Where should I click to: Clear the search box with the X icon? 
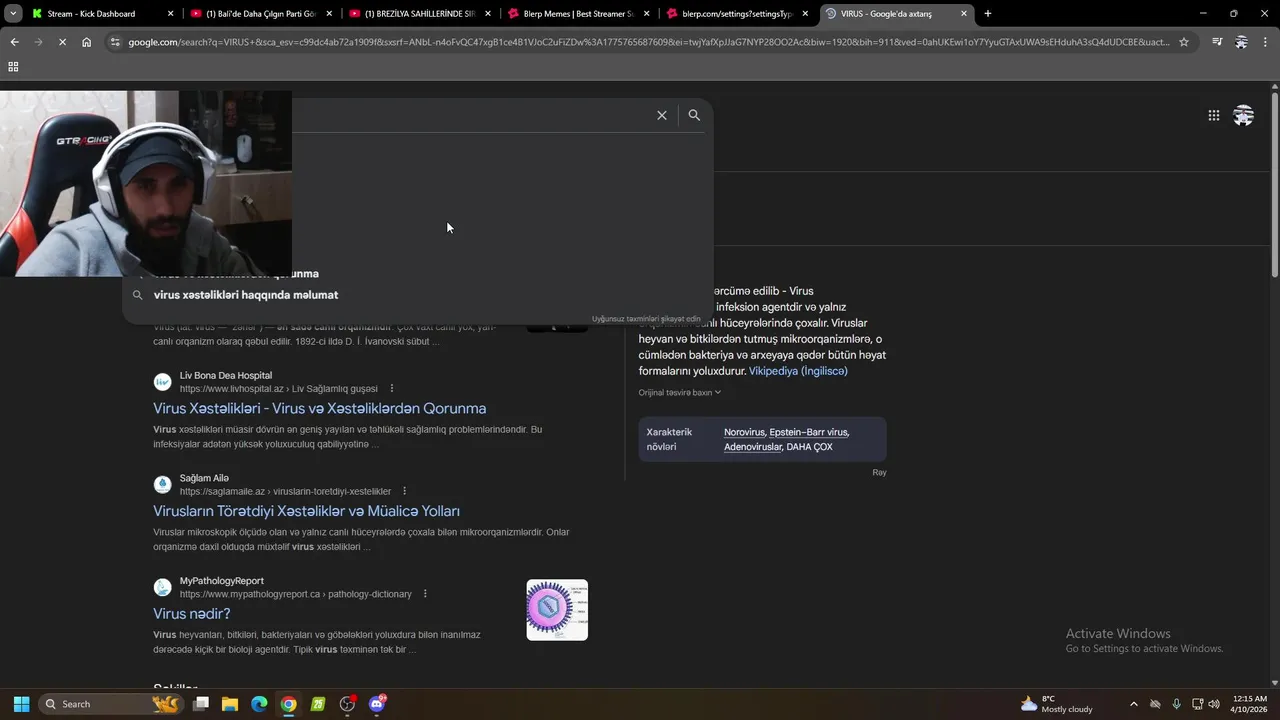(661, 115)
